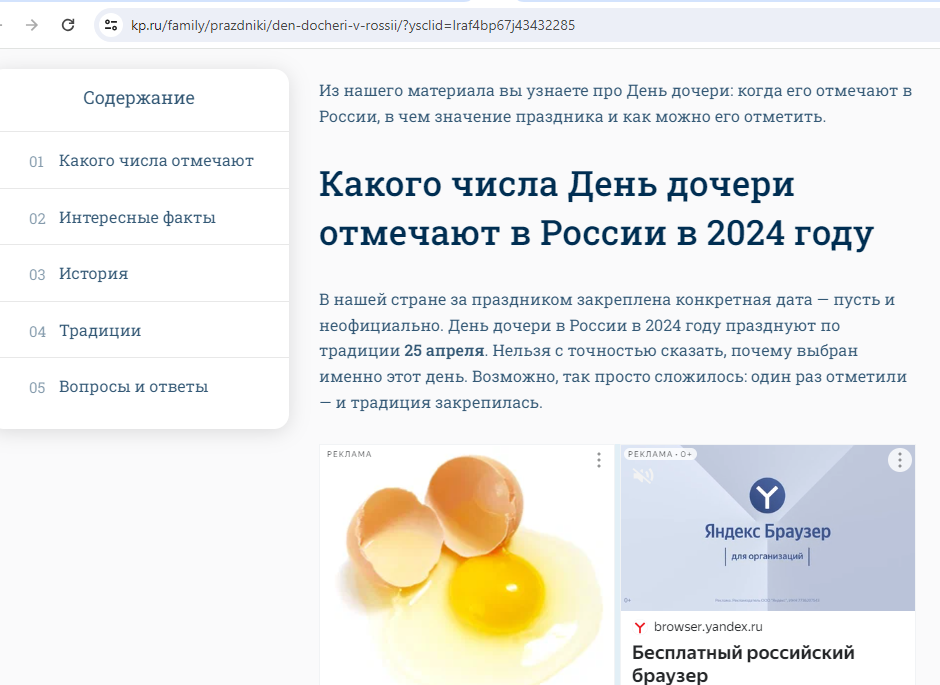This screenshot has height=685, width=940.
Task: Open the 'Традиции' contents entry
Action: 100,331
